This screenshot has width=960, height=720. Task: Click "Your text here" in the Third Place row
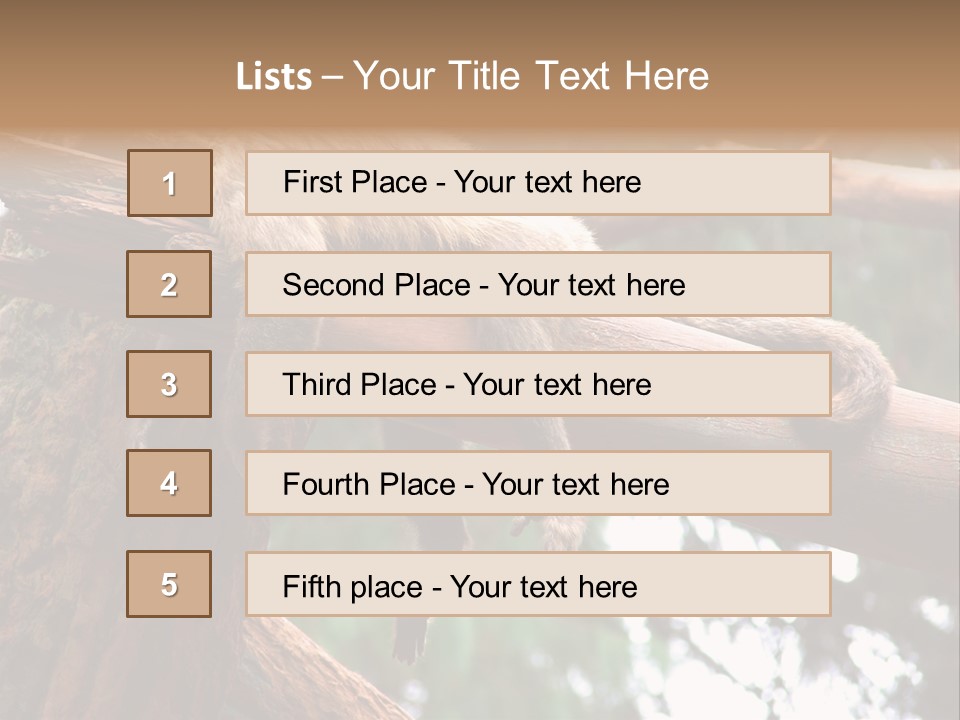557,385
